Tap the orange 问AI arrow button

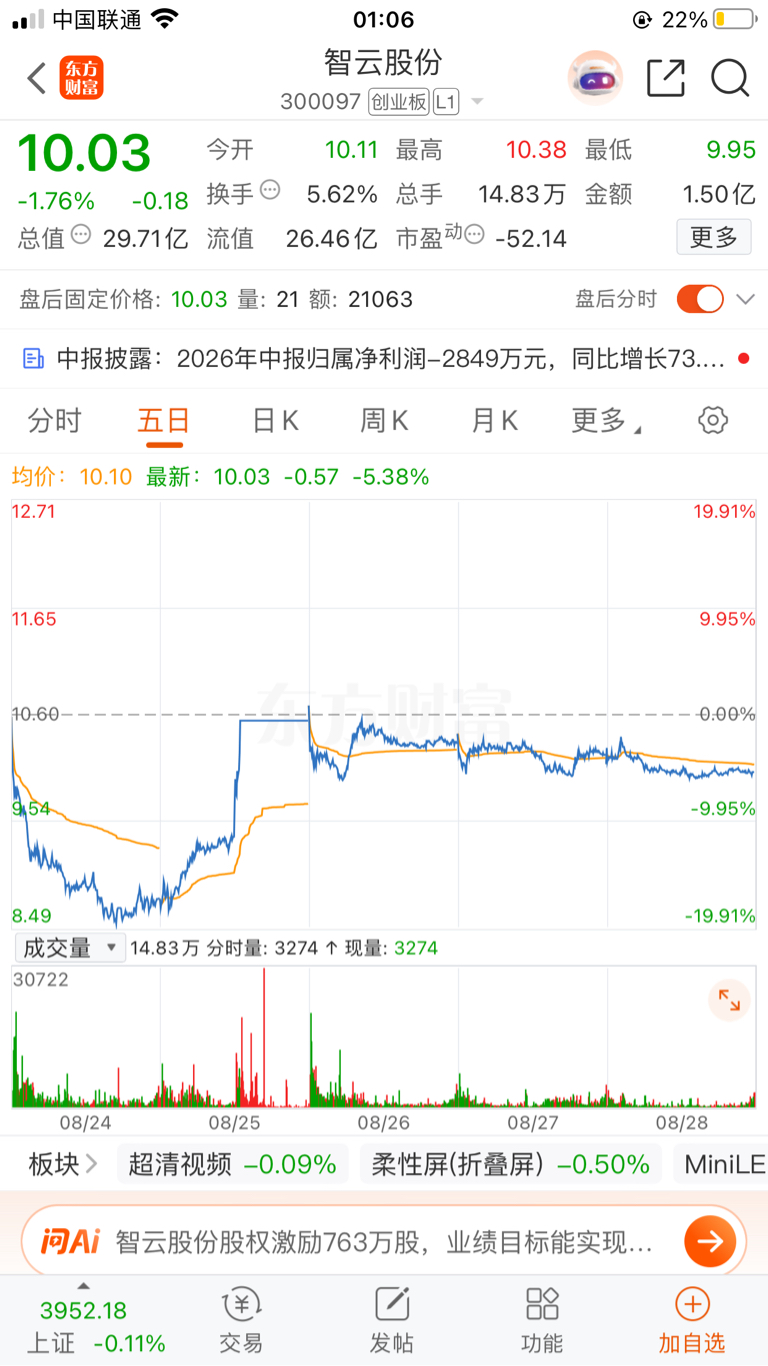[710, 1242]
